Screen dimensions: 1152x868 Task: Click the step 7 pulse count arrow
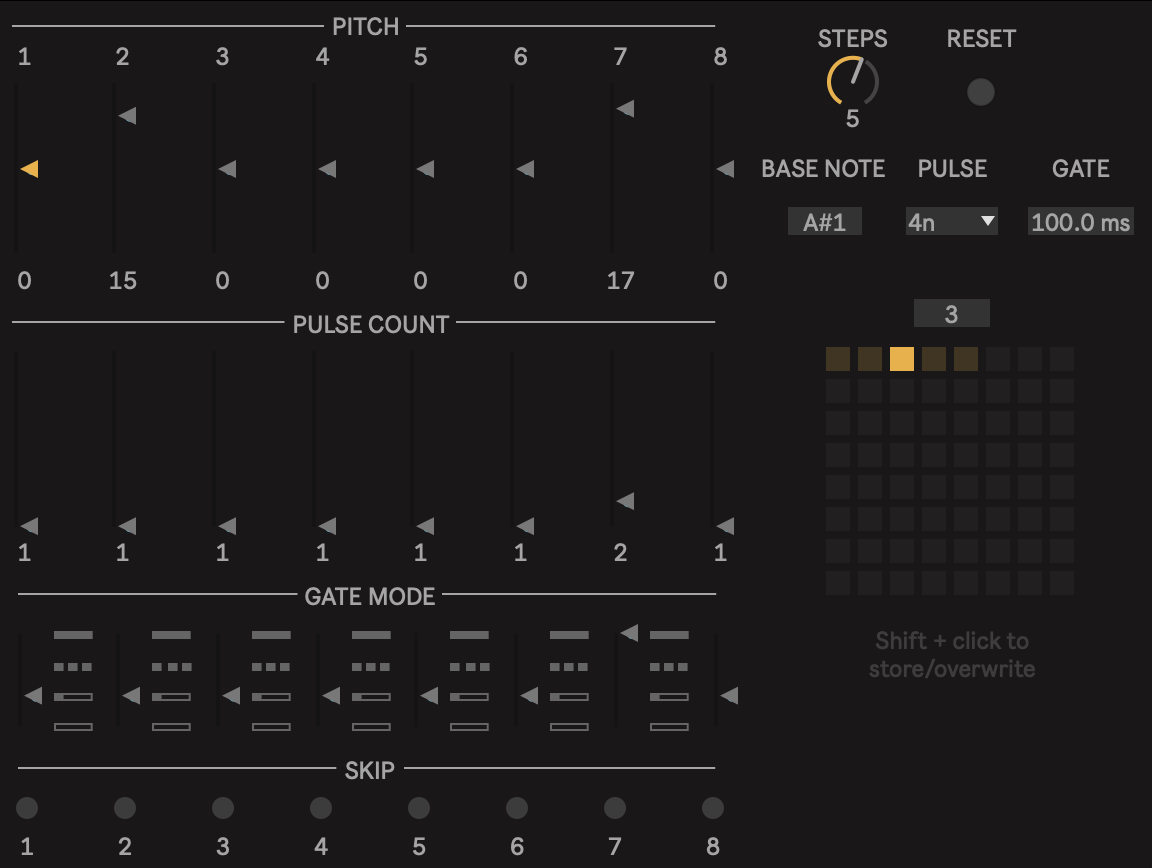pyautogui.click(x=625, y=501)
